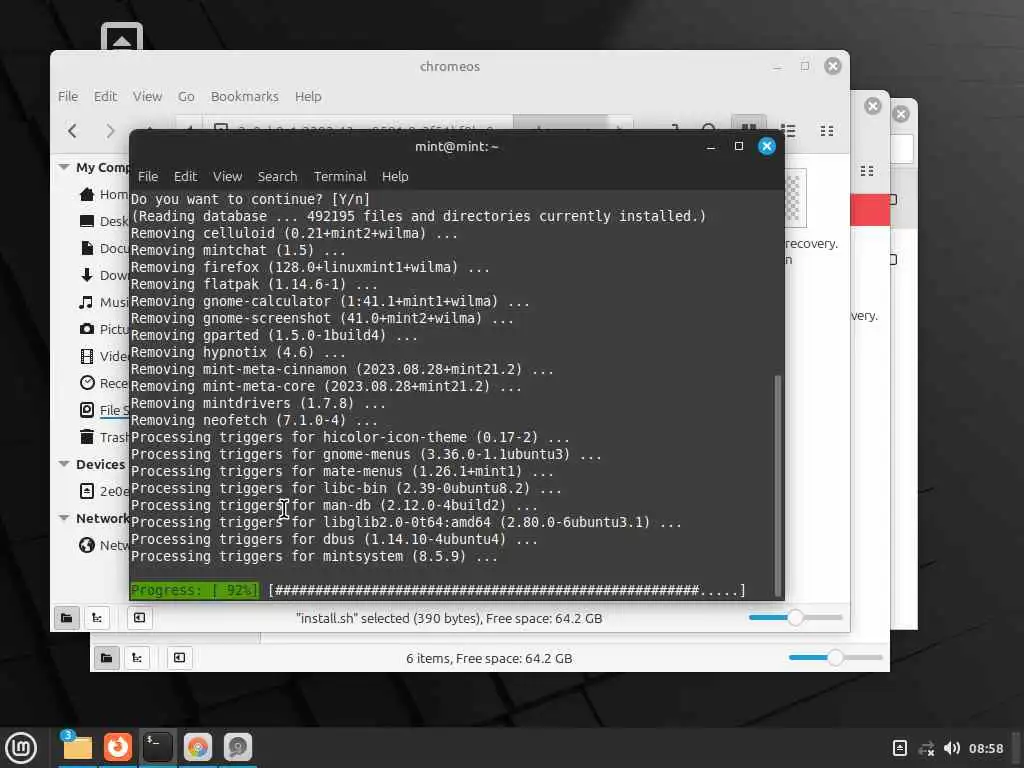Open the terminal's File menu
Viewport: 1024px width, 768px height.
(x=148, y=176)
